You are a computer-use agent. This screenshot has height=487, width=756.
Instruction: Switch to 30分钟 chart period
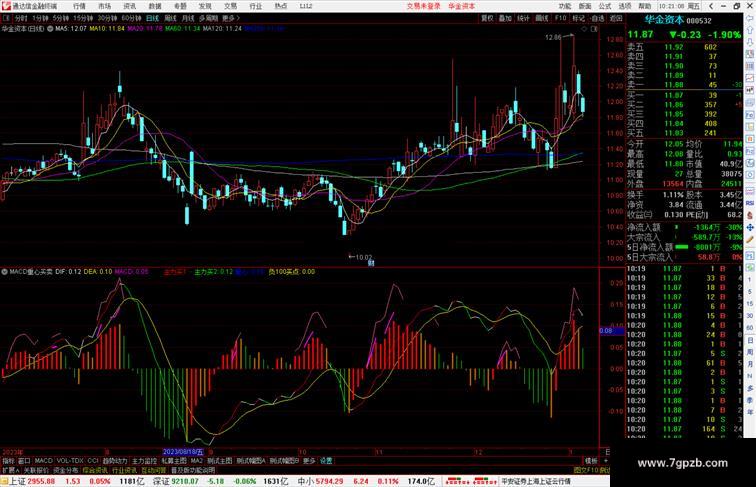tap(107, 18)
